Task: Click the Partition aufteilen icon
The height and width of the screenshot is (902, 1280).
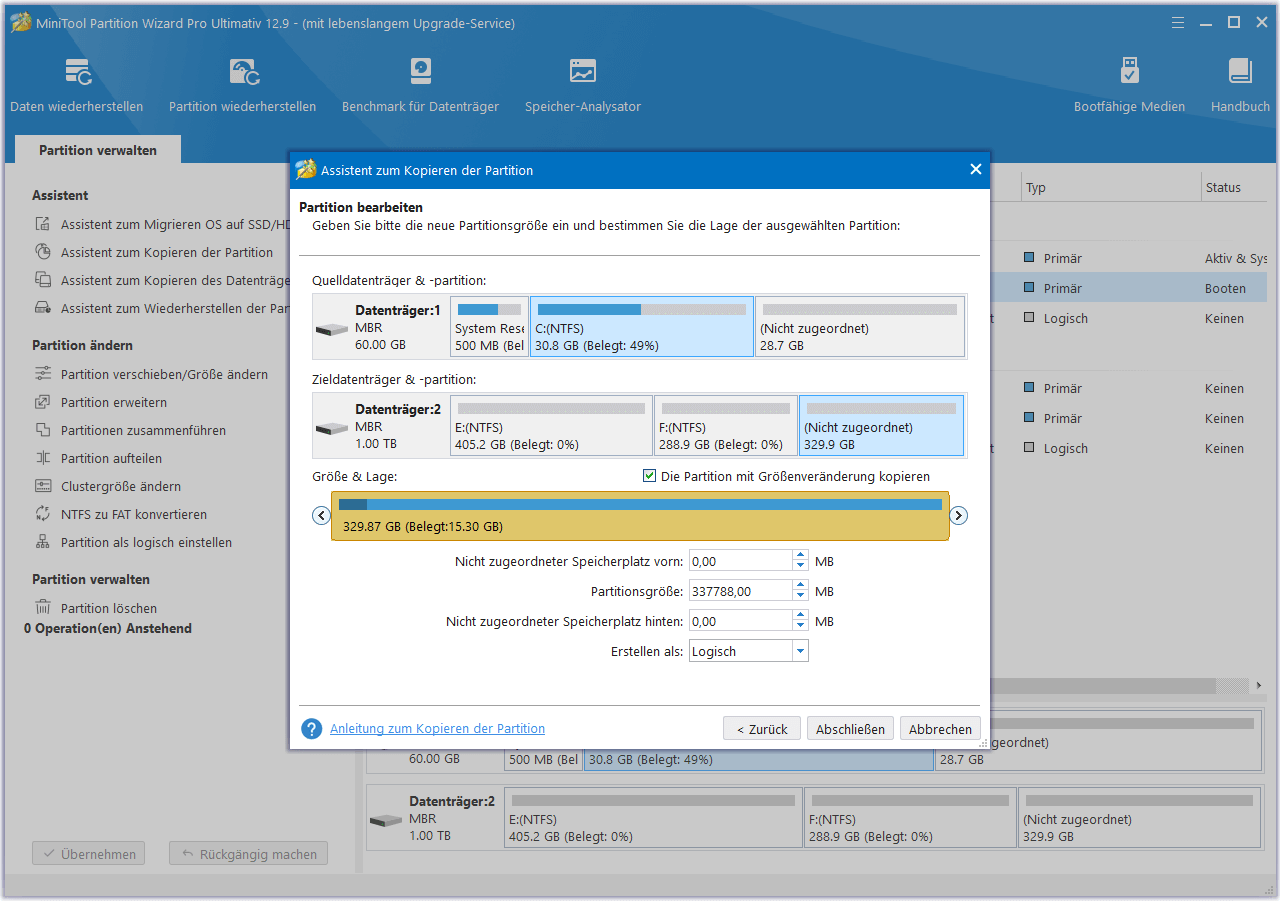Action: [x=43, y=458]
